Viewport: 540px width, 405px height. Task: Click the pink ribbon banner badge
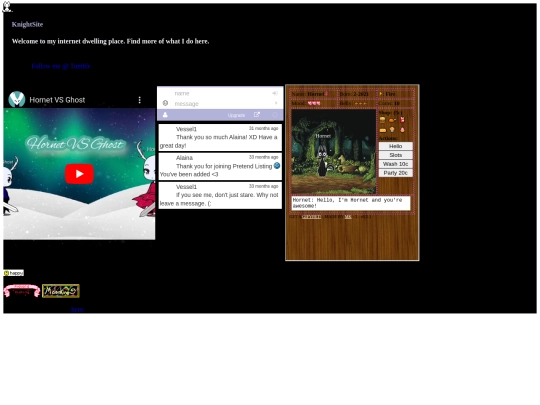point(22,291)
